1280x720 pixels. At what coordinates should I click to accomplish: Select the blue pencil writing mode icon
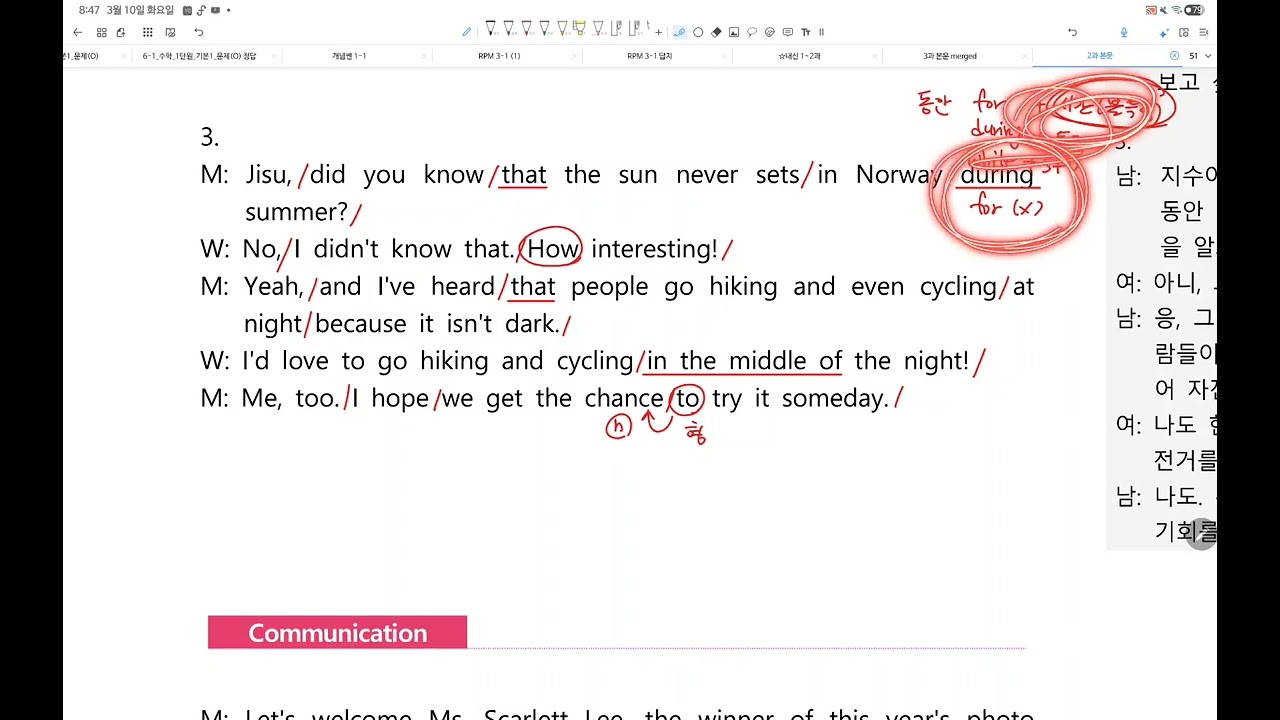tap(467, 32)
